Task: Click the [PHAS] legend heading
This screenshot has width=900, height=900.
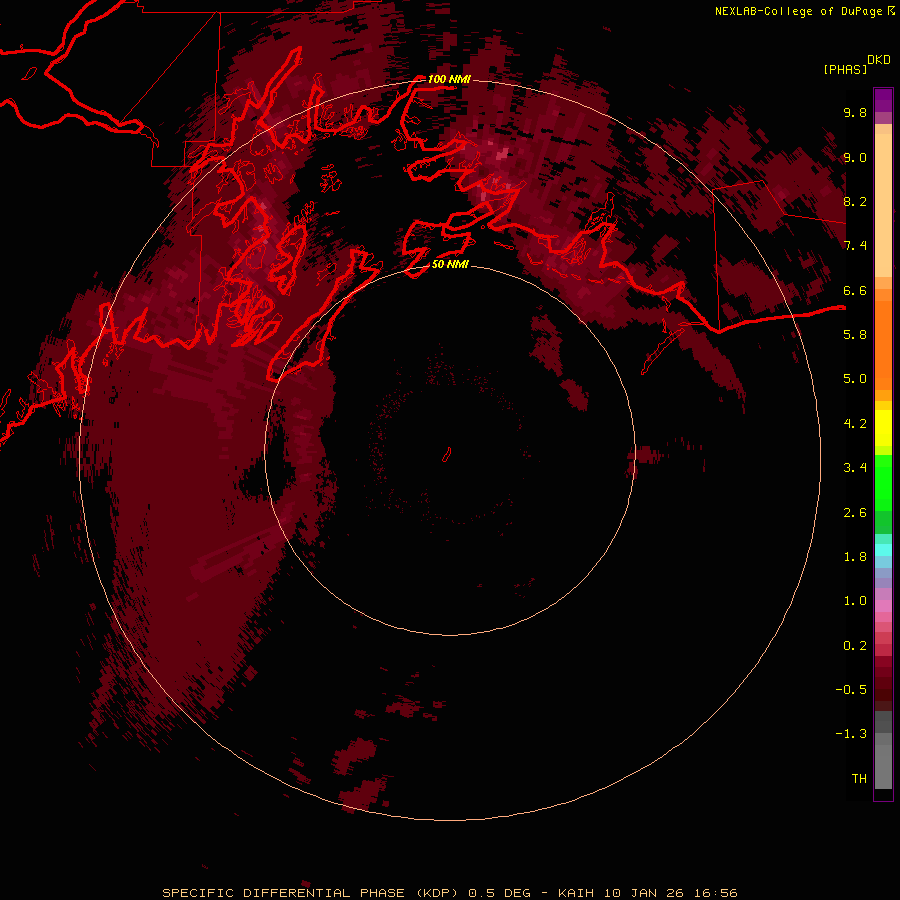Action: pyautogui.click(x=845, y=70)
